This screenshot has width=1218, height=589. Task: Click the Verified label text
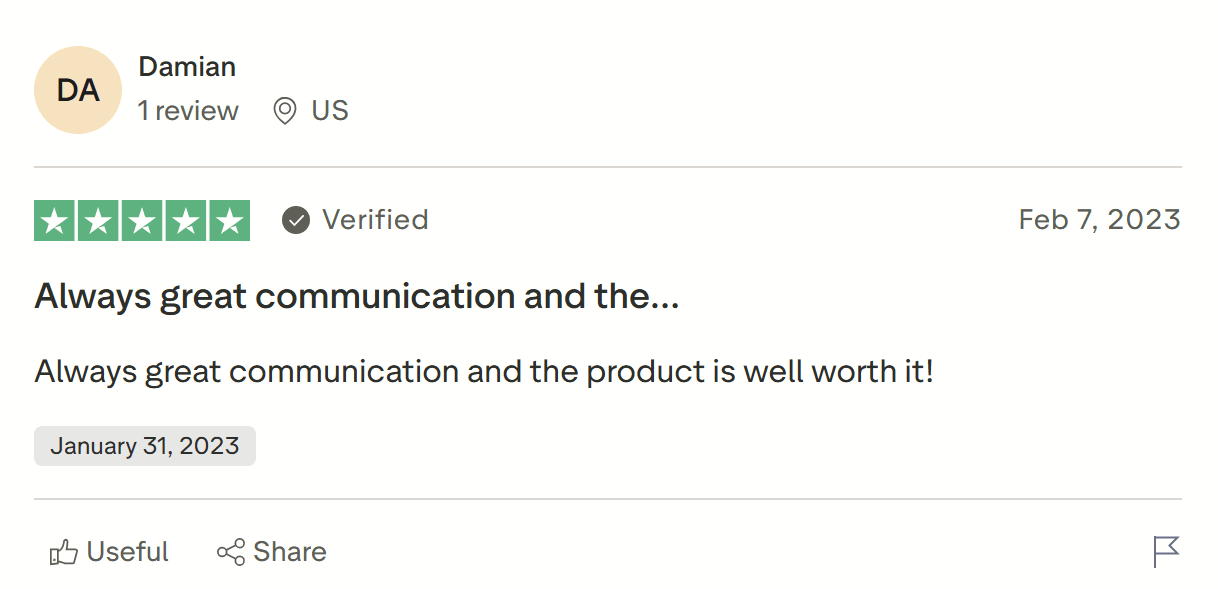[375, 220]
